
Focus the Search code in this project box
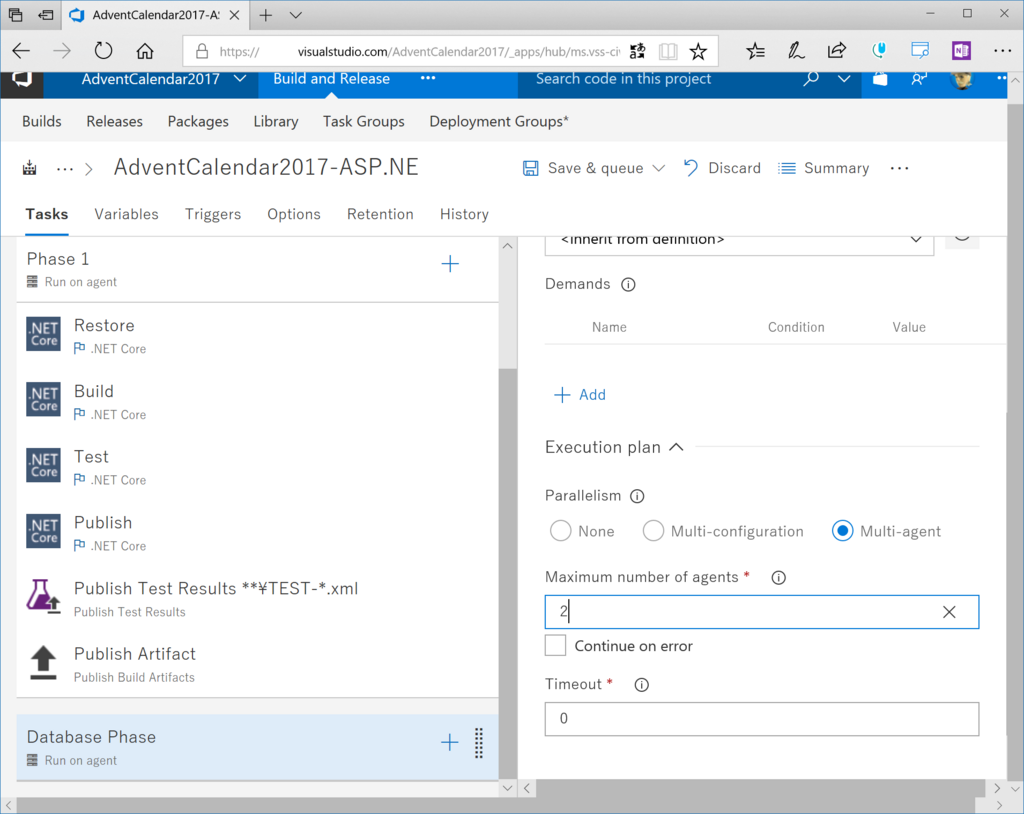(660, 79)
